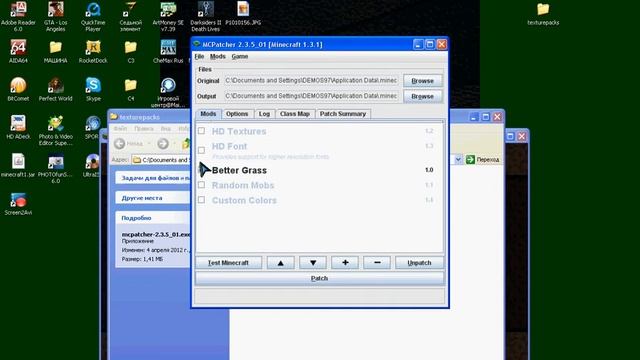This screenshot has height=360, width=640.
Task: Expand Задачи для файлов и папок panel
Action: pyautogui.click(x=153, y=178)
